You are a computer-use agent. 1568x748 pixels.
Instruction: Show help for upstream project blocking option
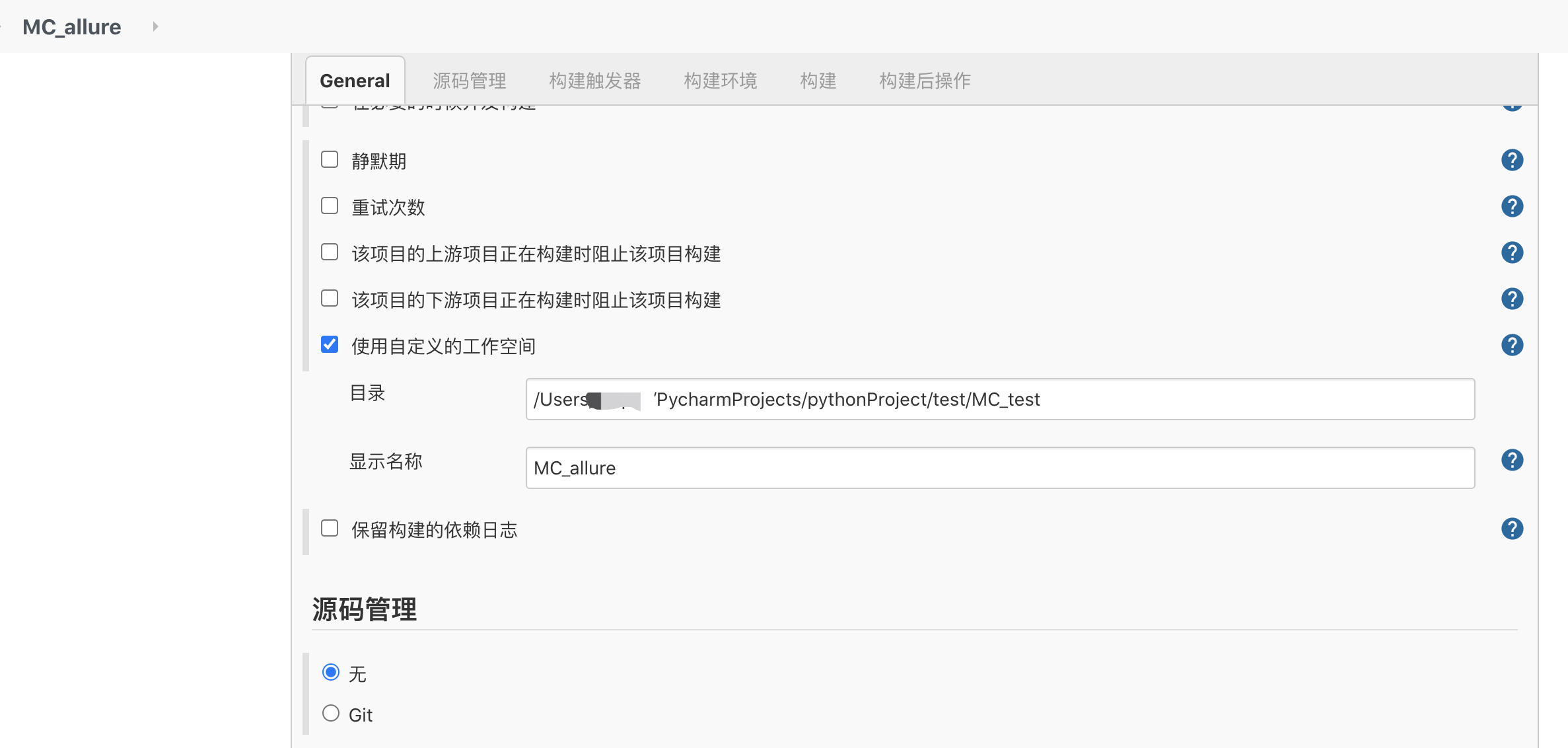click(x=1512, y=252)
